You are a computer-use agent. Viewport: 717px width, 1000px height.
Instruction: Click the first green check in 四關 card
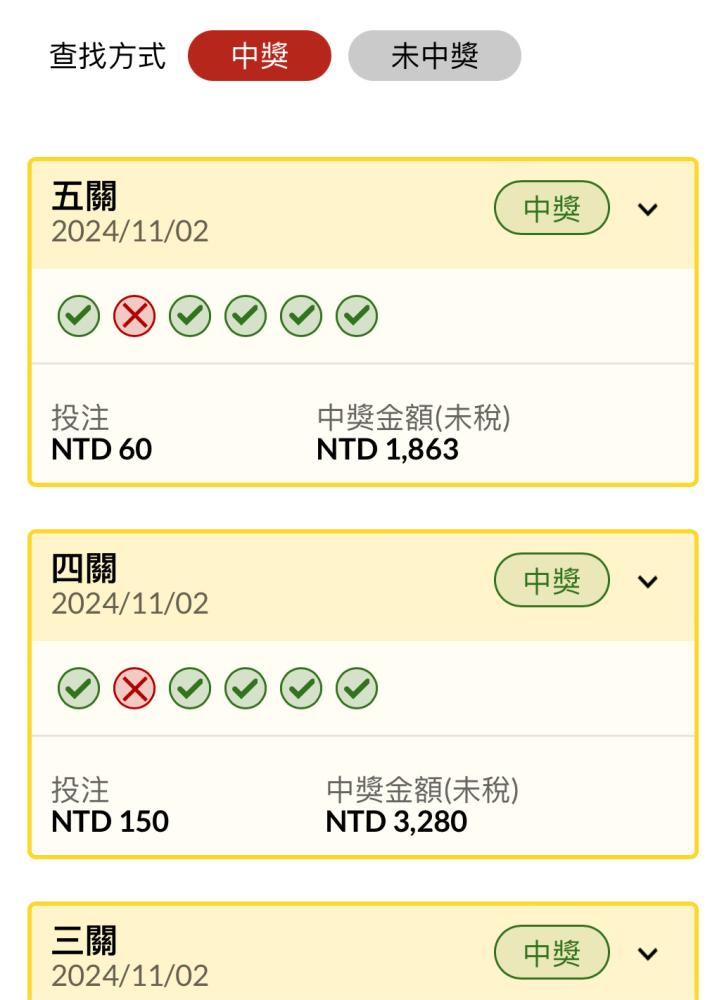tap(78, 688)
